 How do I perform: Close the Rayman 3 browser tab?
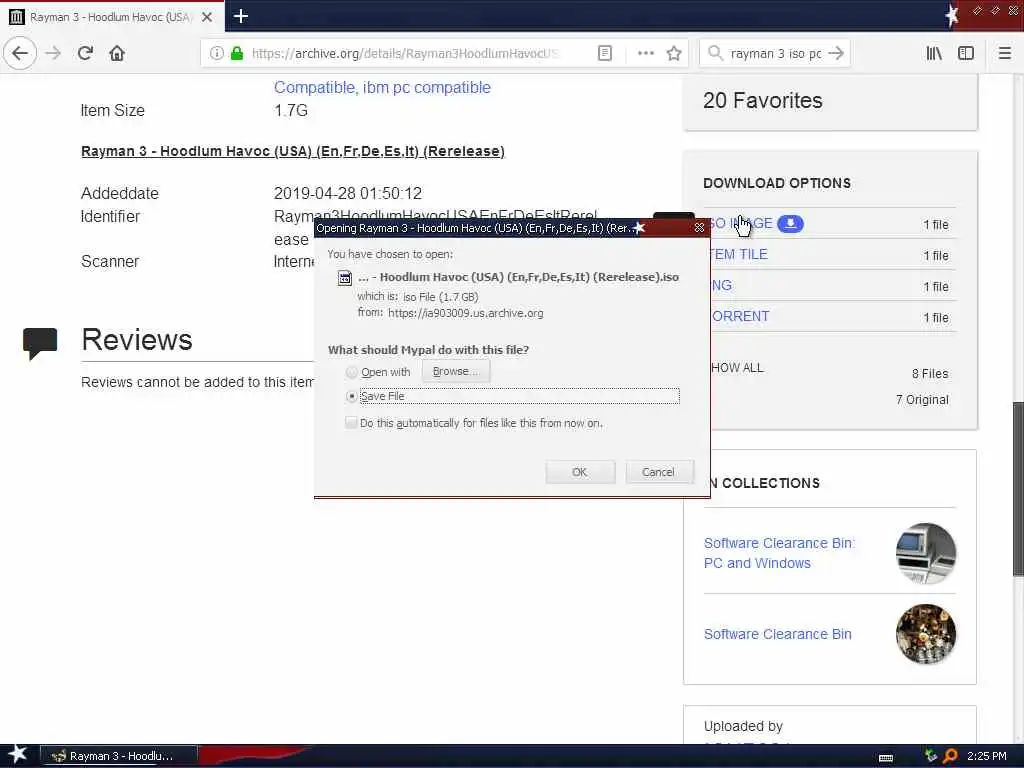coord(206,17)
